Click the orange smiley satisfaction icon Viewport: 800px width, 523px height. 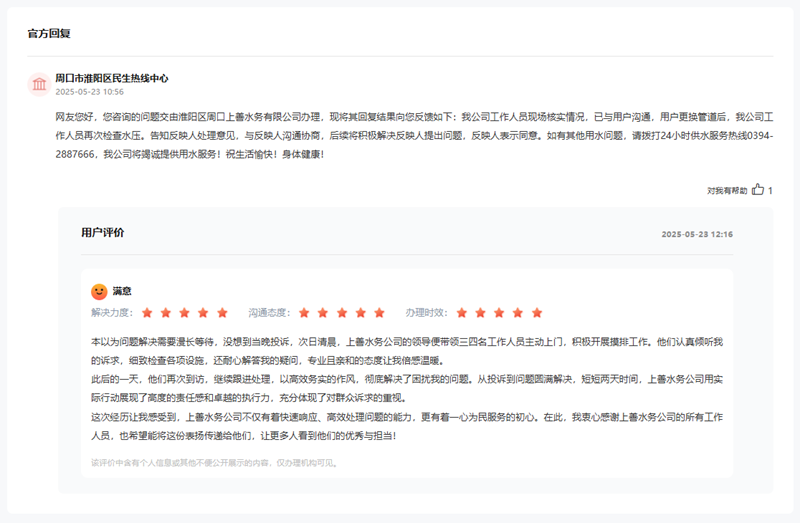click(99, 291)
